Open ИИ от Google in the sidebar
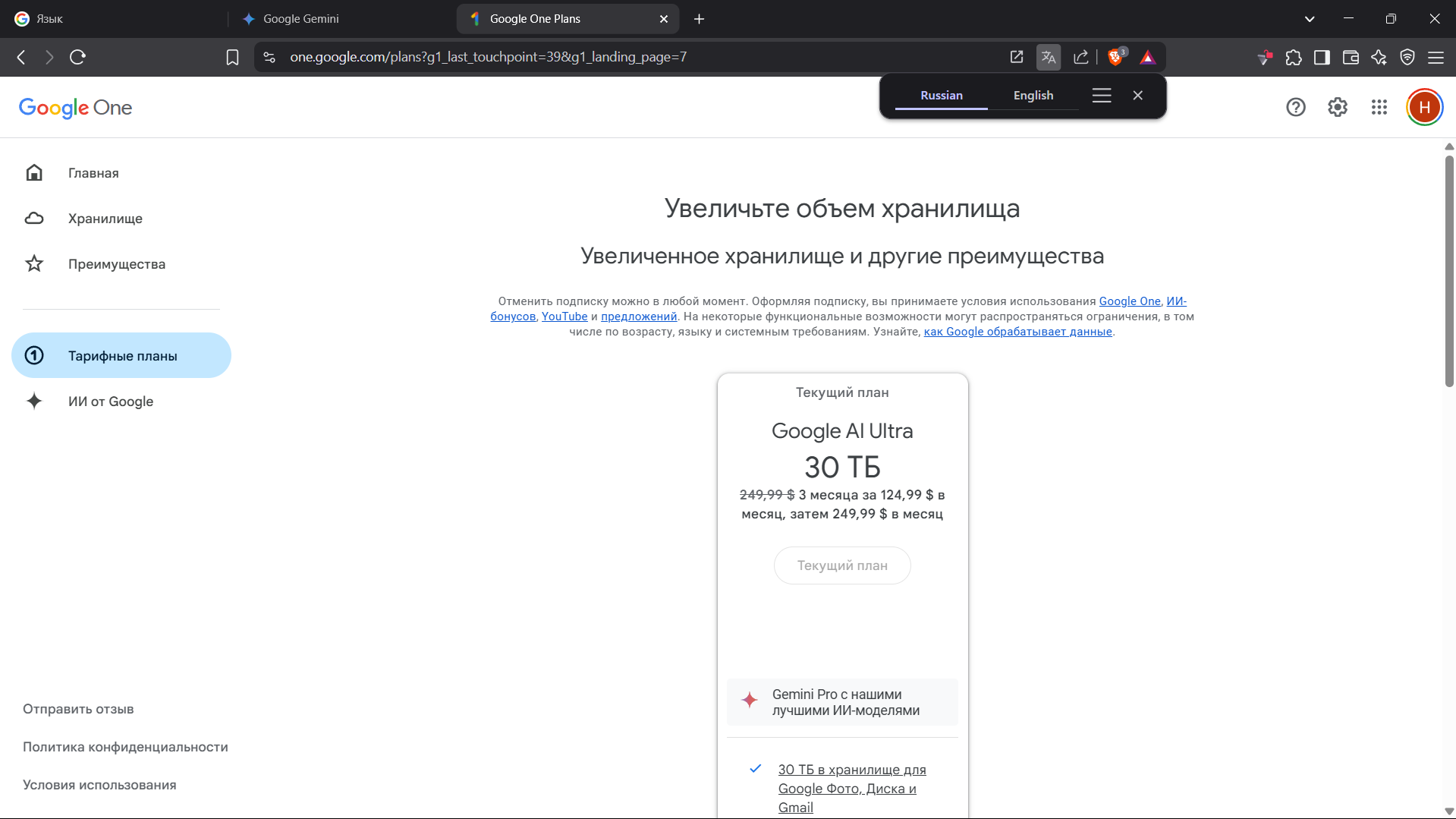The height and width of the screenshot is (819, 1456). [121, 401]
